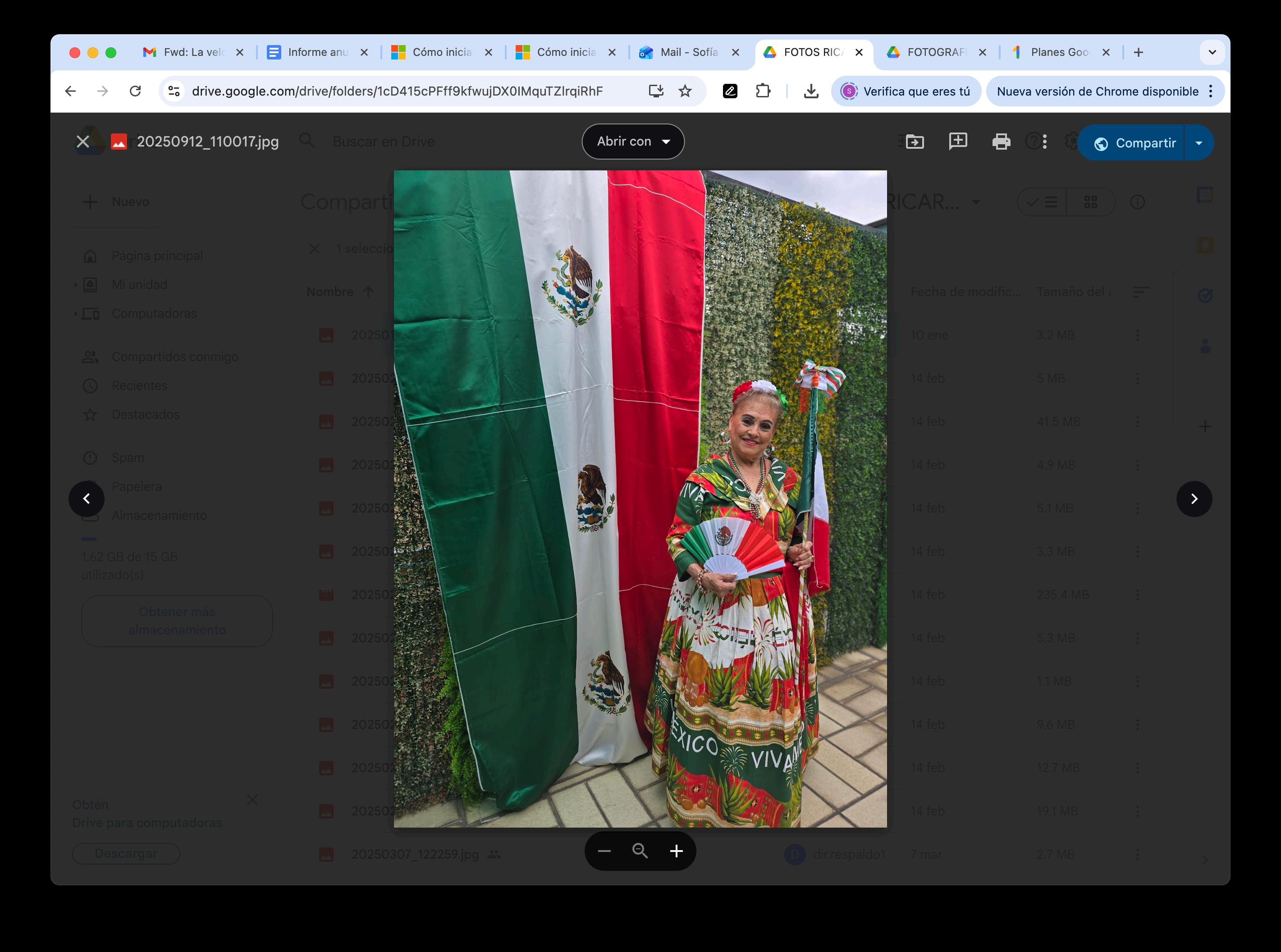Expand the Compartir dropdown arrow
The height and width of the screenshot is (952, 1281).
point(1199,143)
